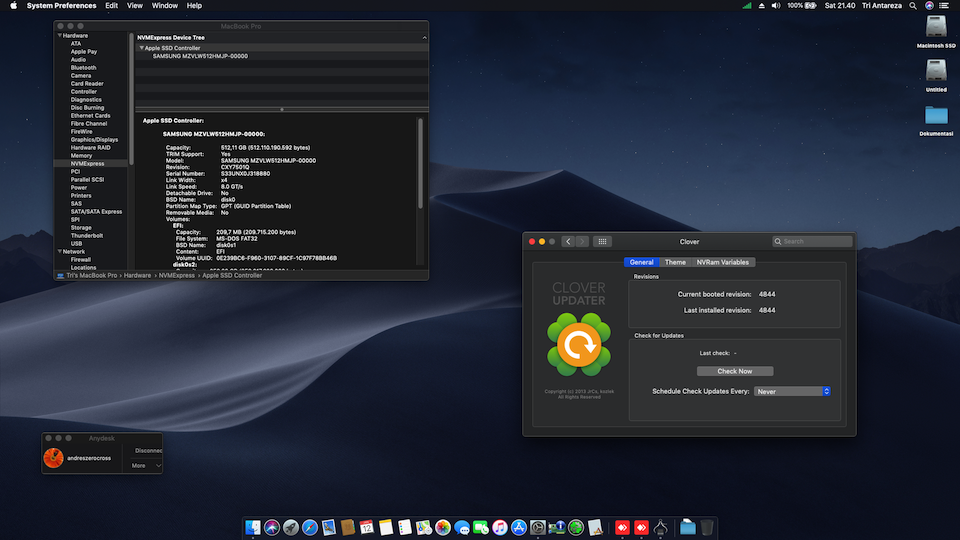Image resolution: width=960 pixels, height=540 pixels.
Task: Open the Apple menu
Action: (x=13, y=6)
